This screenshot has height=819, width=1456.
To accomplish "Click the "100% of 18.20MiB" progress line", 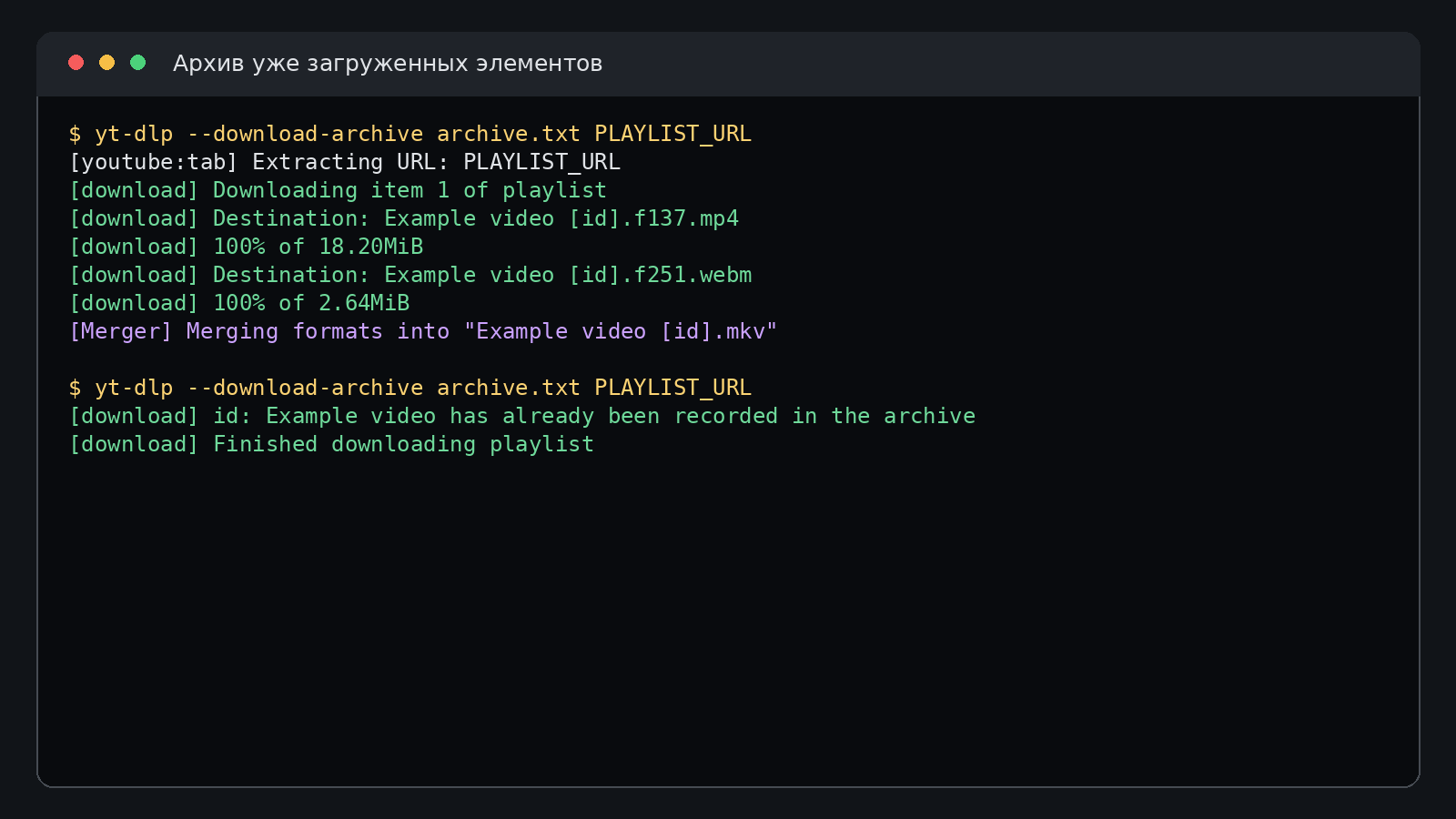I will [x=246, y=247].
